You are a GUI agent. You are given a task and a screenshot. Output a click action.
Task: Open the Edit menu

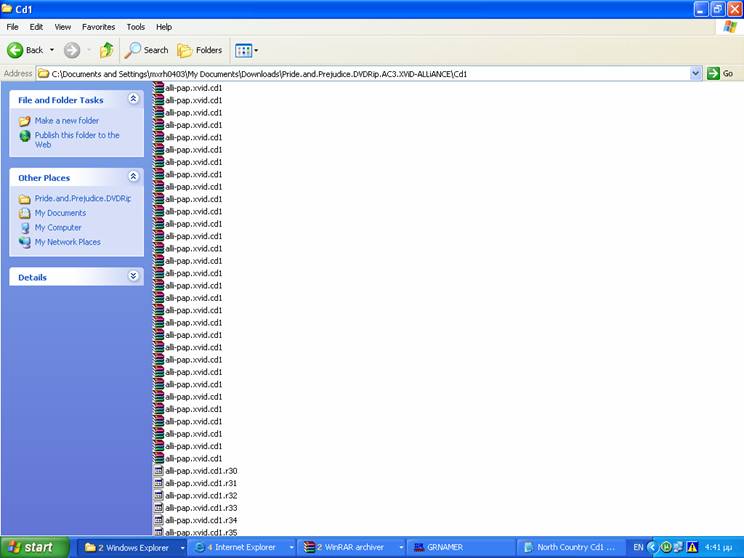pyautogui.click(x=36, y=27)
